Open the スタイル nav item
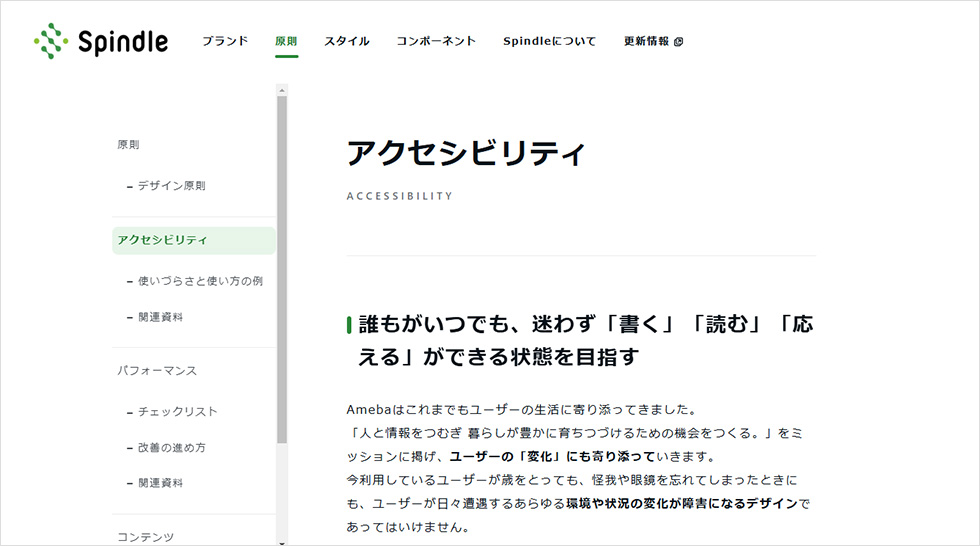 347,41
